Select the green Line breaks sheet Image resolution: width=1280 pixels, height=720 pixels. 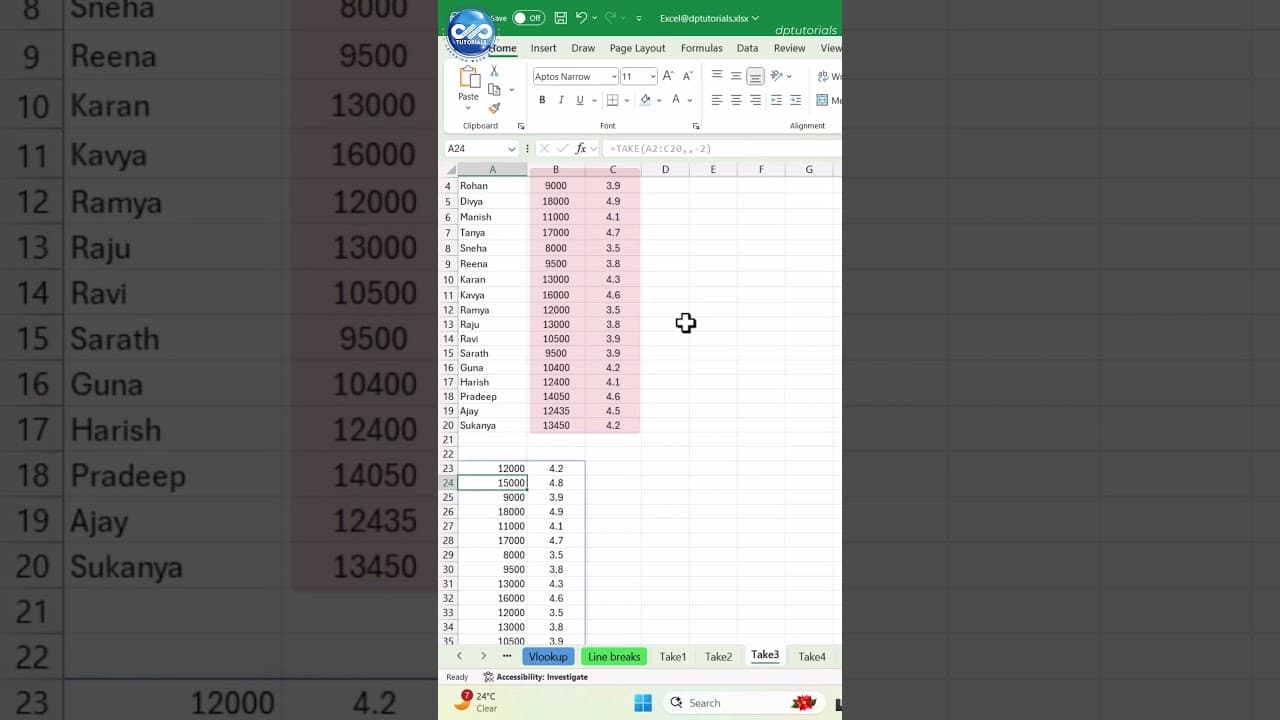point(613,656)
